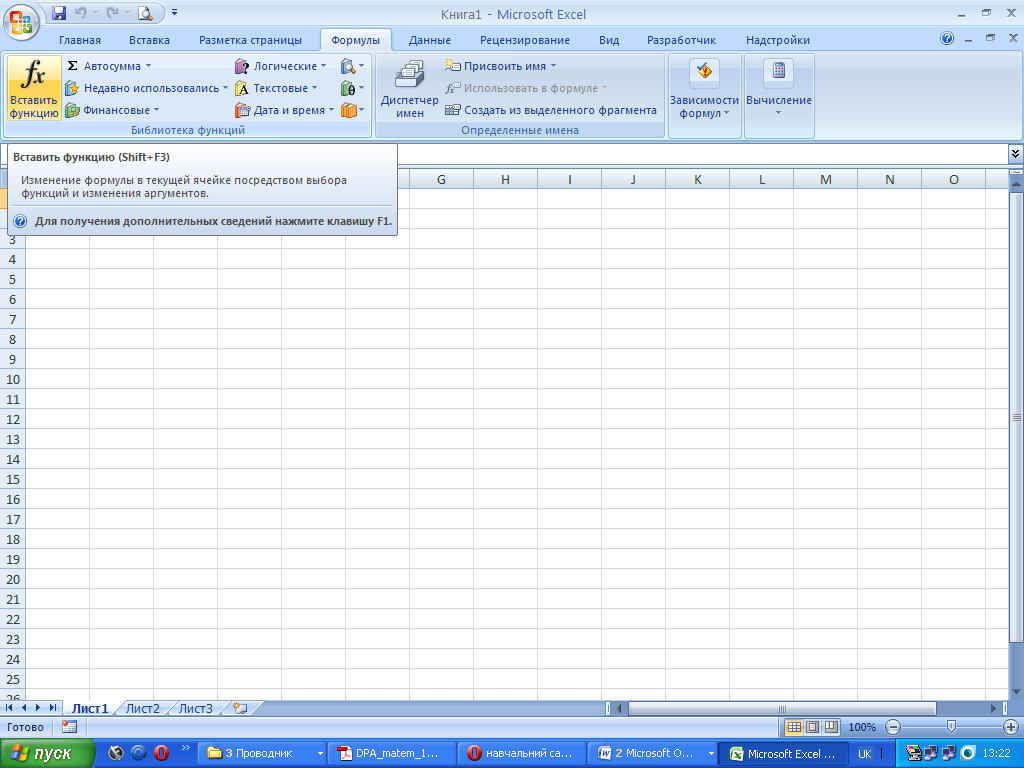Screen dimensions: 1024x768
Task: Customize Quick Access Toolbar dropdown arrow
Action: tap(174, 12)
